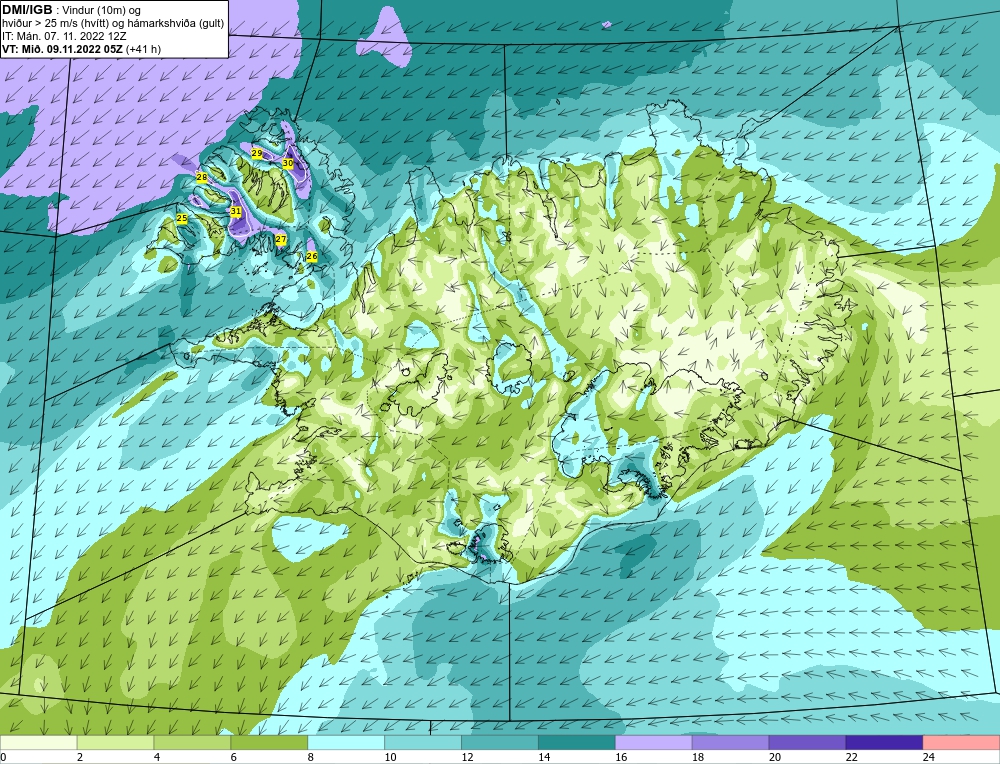Click the legend scale value 16
This screenshot has width=1000, height=764.
click(621, 757)
